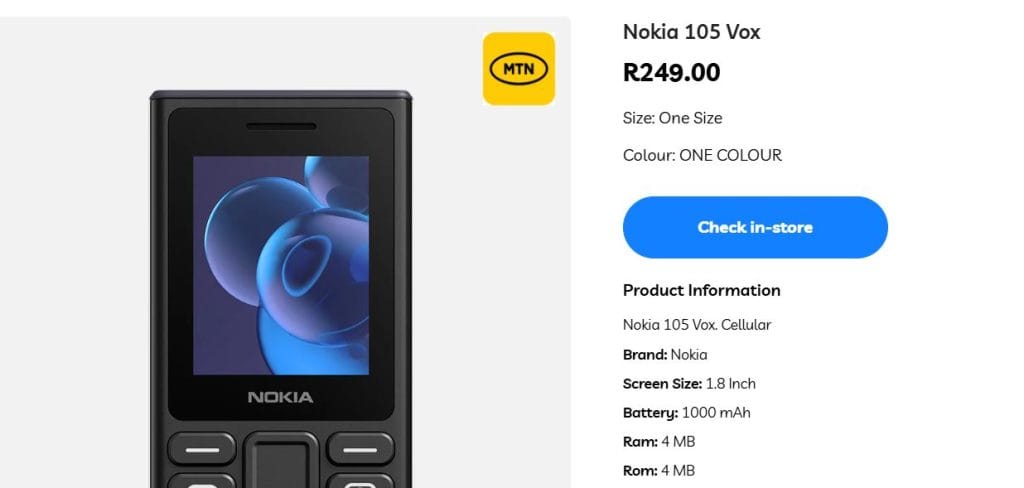Screen dimensions: 1024x488
Task: Click the NOKIA logo on the phone
Action: [280, 397]
